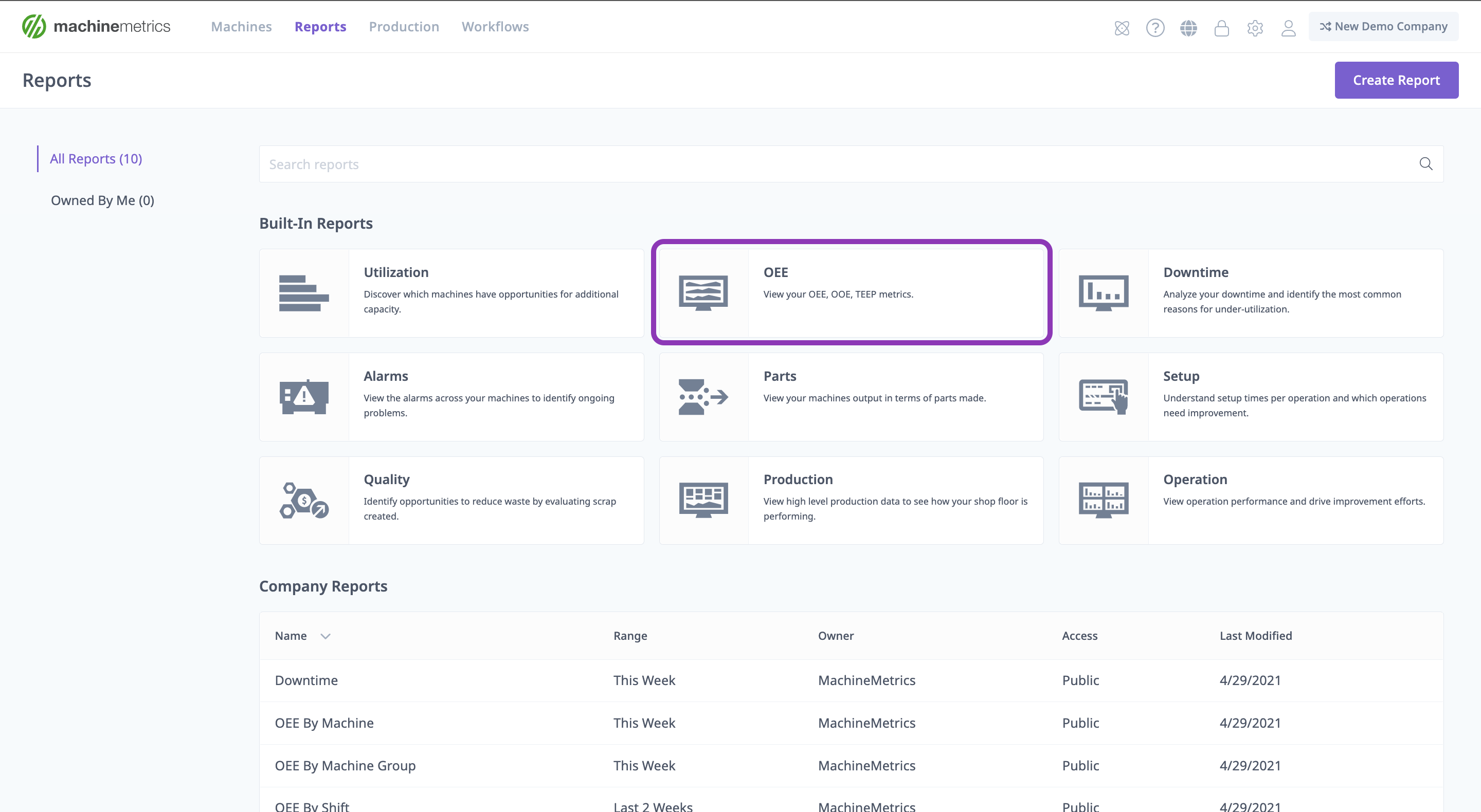Click 4/29/2021 date in Downtime row
1481x812 pixels.
pyautogui.click(x=1250, y=680)
